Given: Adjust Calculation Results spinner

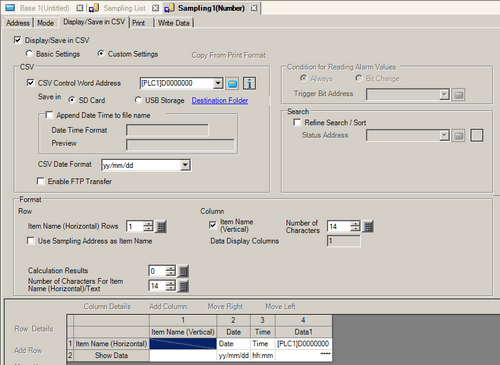Looking at the screenshot, I should (x=170, y=271).
